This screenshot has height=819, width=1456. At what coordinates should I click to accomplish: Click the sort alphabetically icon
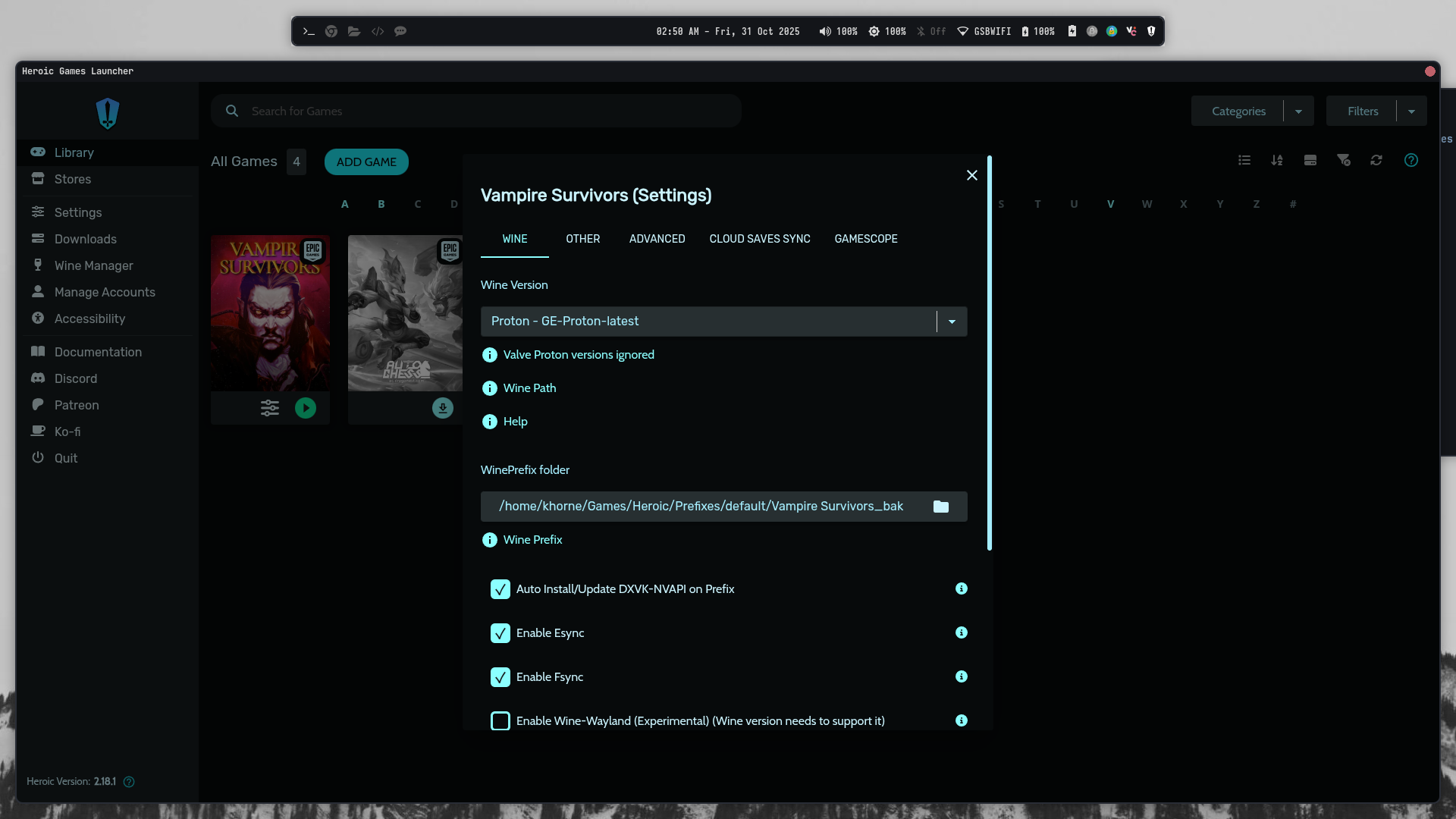point(1277,160)
